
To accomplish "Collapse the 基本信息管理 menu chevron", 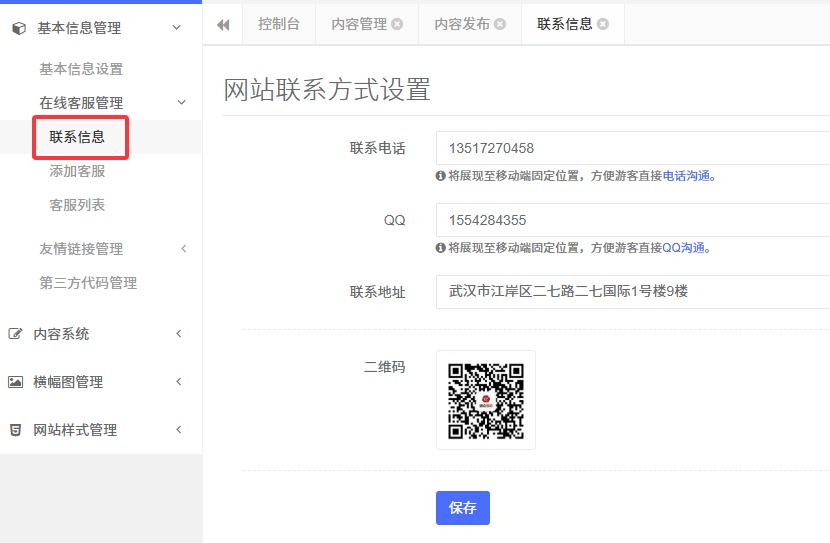I will click(177, 28).
